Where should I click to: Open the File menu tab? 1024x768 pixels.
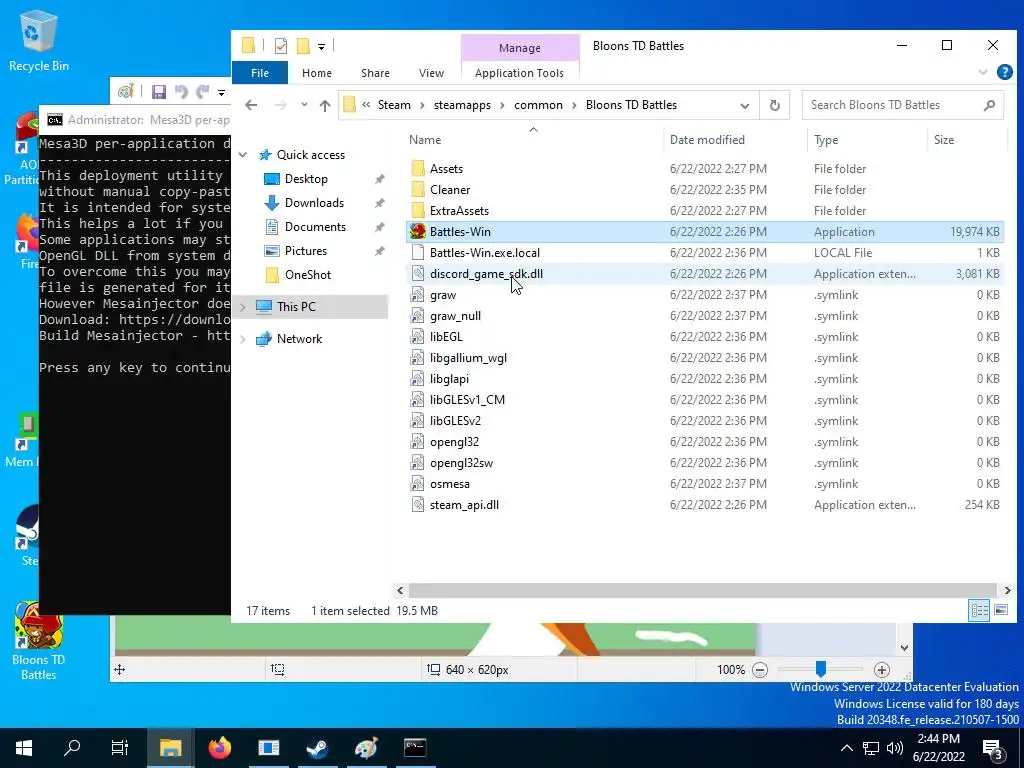pos(260,73)
